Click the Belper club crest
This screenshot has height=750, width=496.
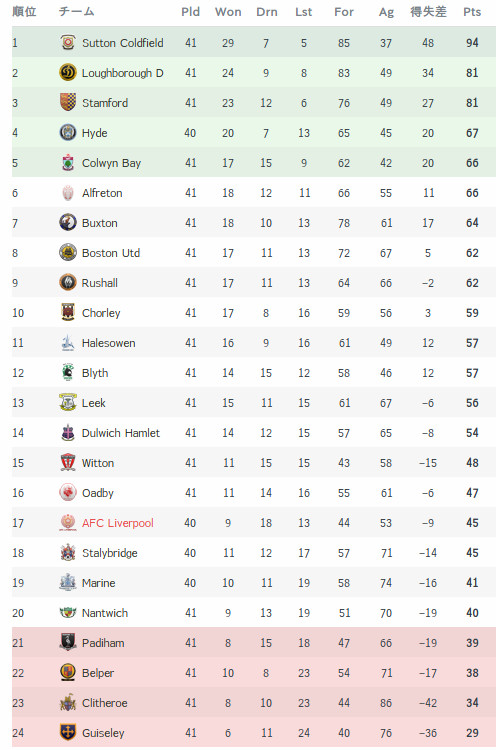tap(68, 673)
